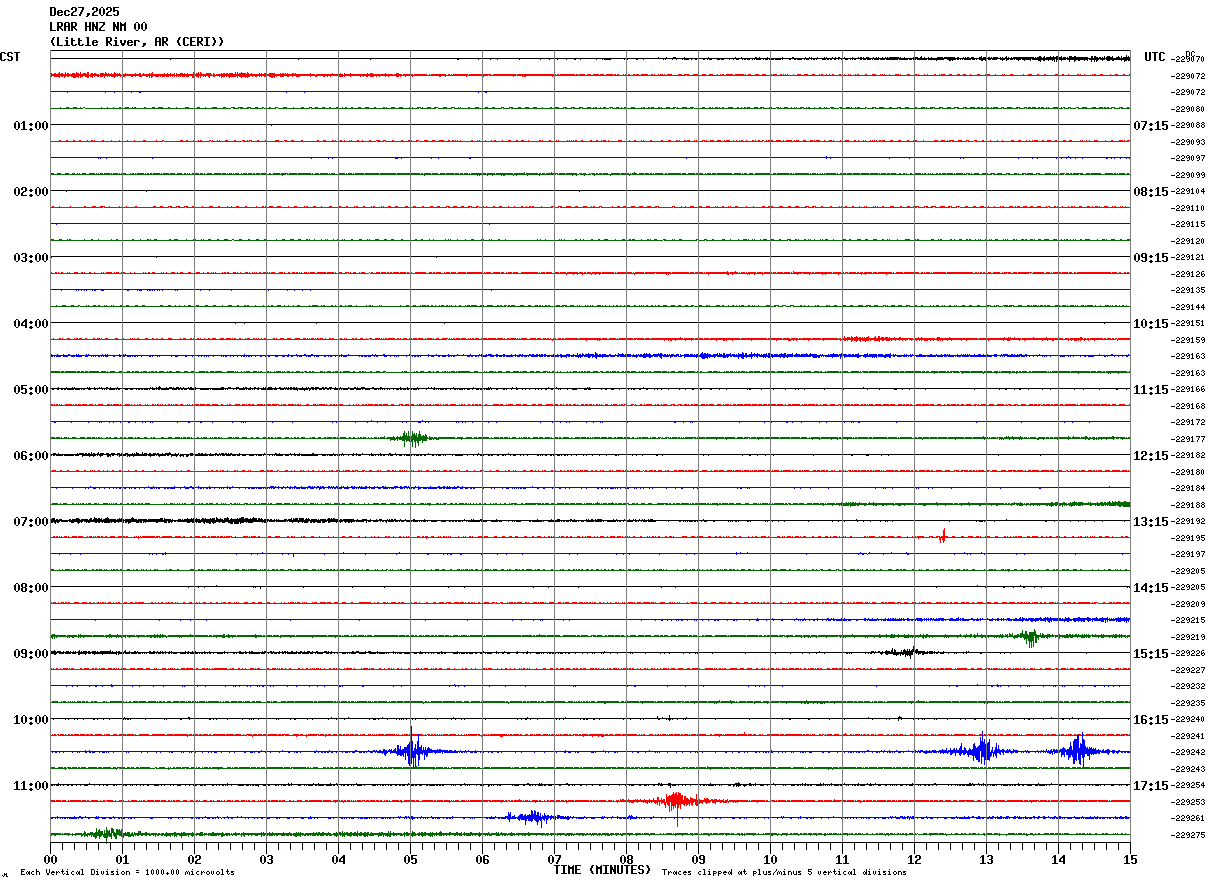Click the station name (Little River, AR (CERI))

point(137,42)
